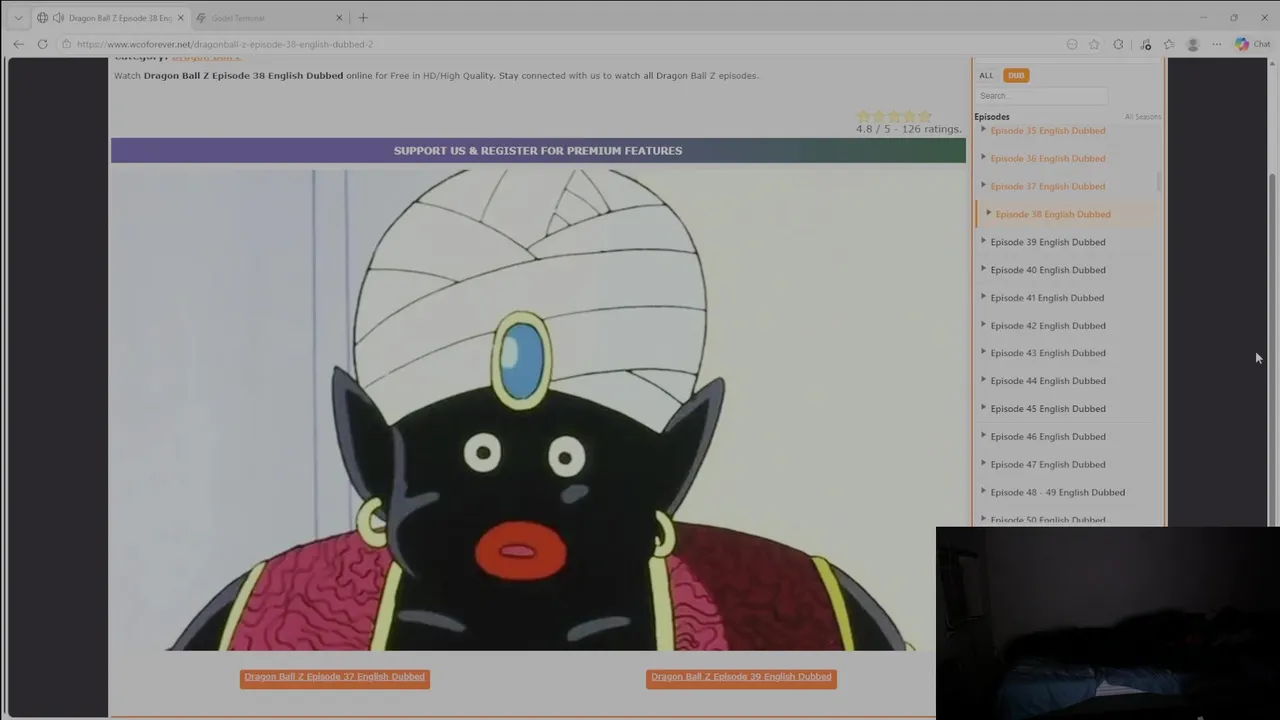Open Episode 43 English Dubbed link
The width and height of the screenshot is (1280, 720).
coord(1048,353)
